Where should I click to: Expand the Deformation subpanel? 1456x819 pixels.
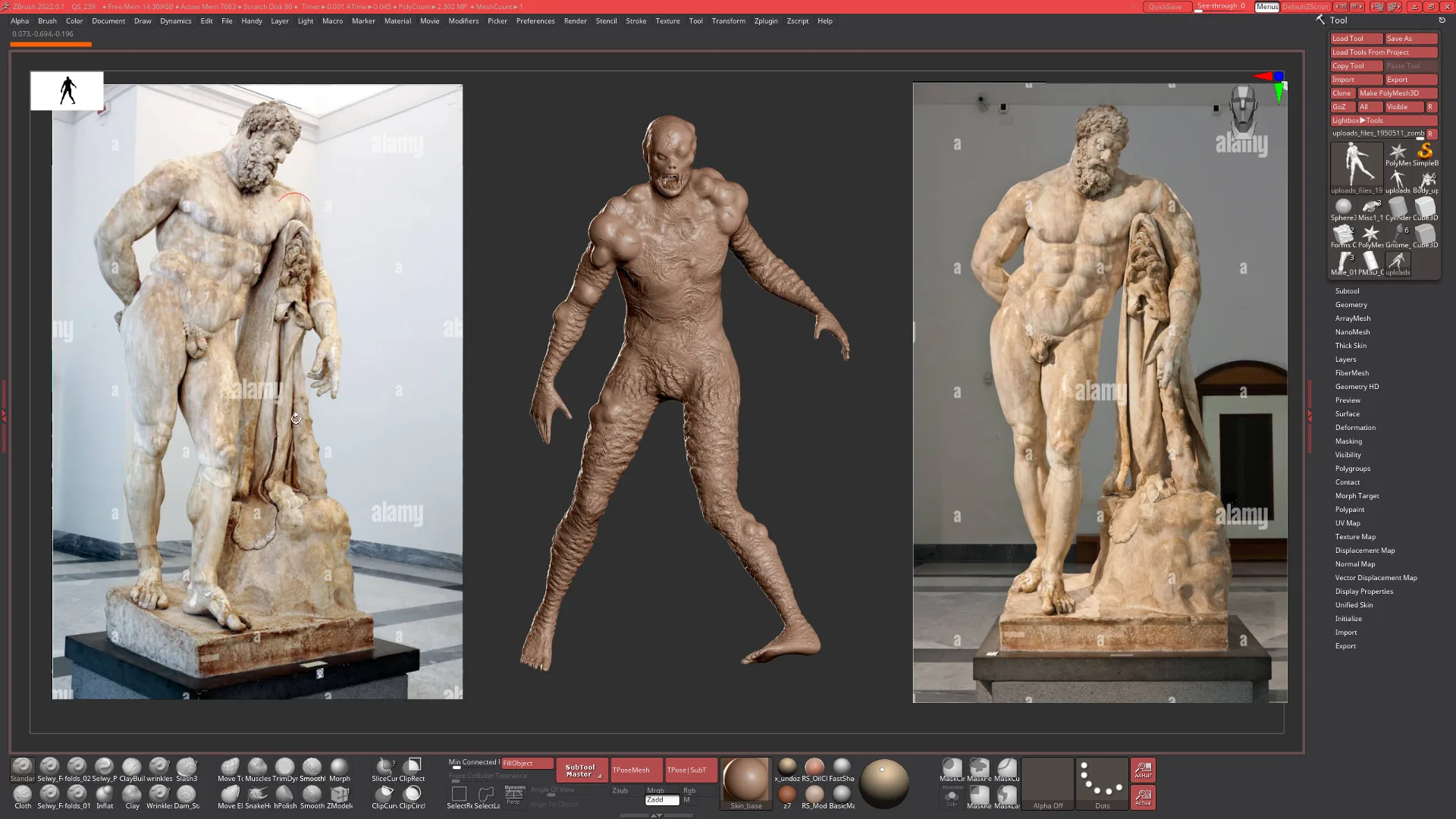point(1356,427)
